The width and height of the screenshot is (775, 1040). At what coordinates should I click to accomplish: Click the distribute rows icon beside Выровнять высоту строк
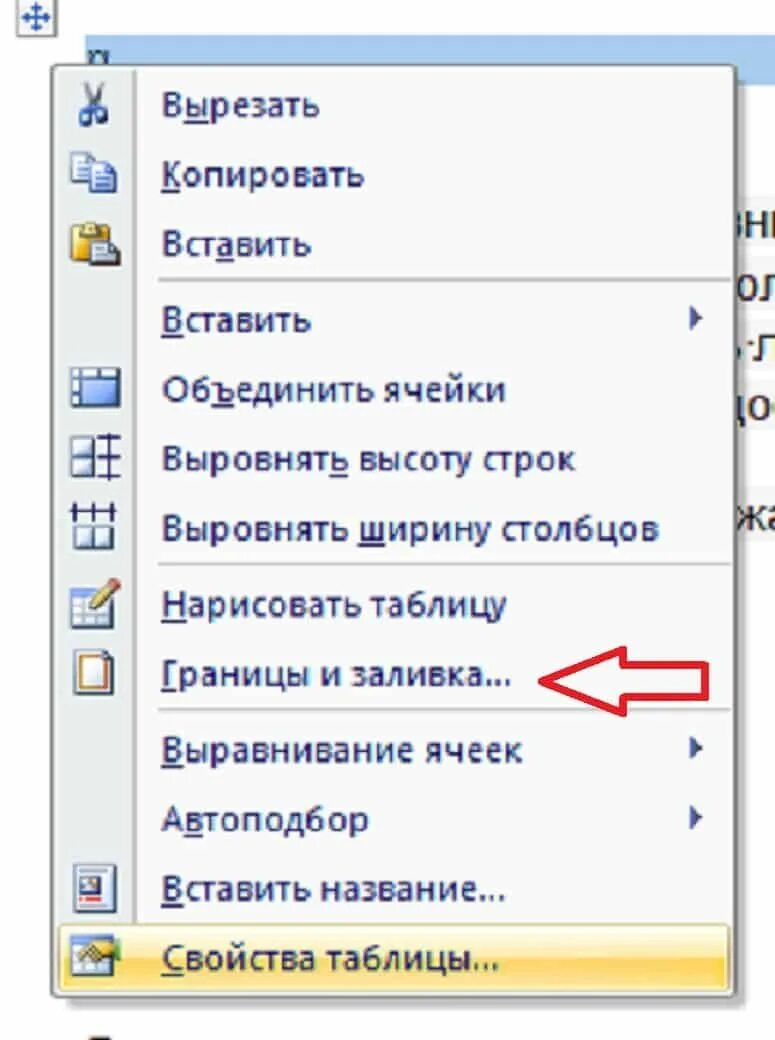[x=96, y=456]
